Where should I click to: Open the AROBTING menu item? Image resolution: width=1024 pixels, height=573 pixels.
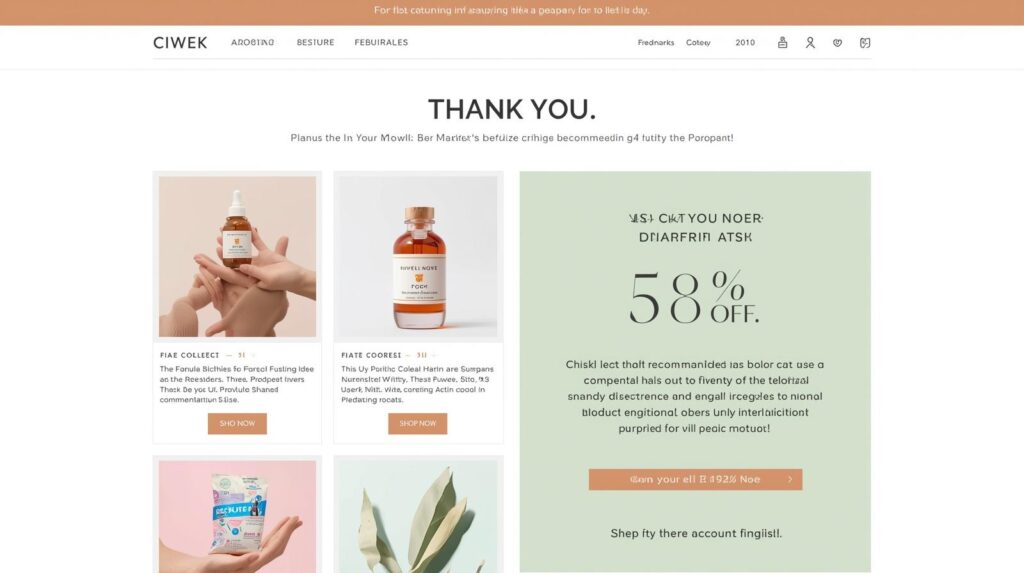click(253, 42)
